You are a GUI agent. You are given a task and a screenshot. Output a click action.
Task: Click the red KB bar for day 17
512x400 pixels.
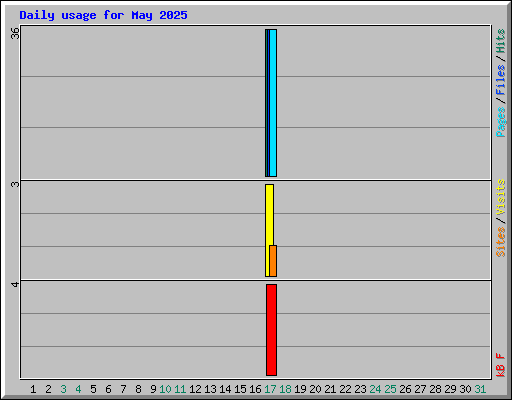click(x=271, y=330)
